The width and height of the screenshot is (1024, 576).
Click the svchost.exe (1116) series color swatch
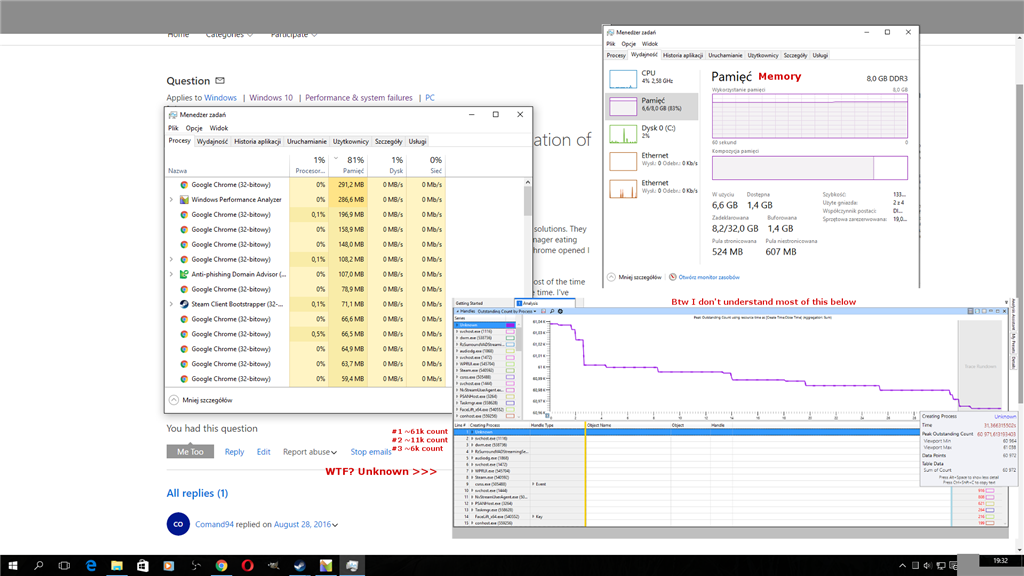[x=510, y=332]
